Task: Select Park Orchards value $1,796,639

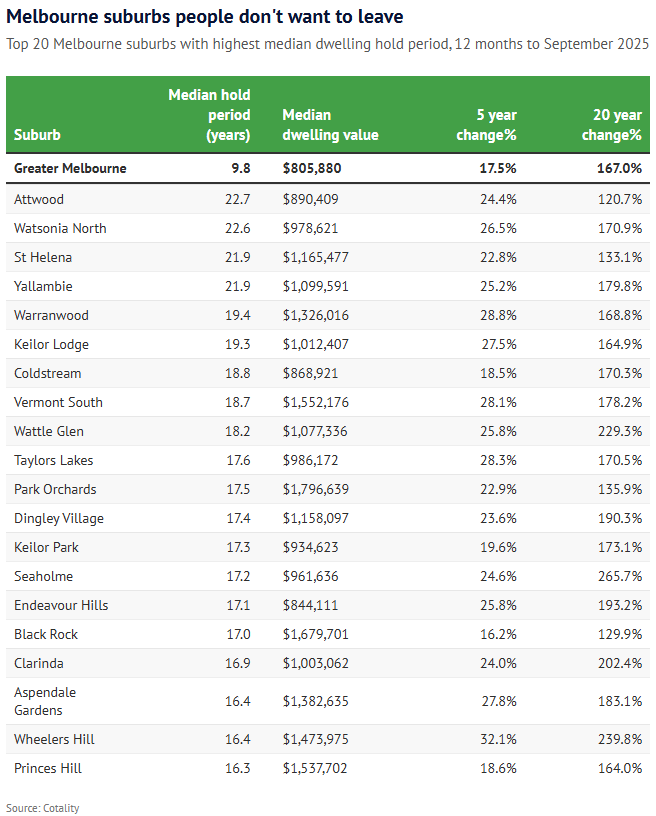Action: [x=316, y=489]
